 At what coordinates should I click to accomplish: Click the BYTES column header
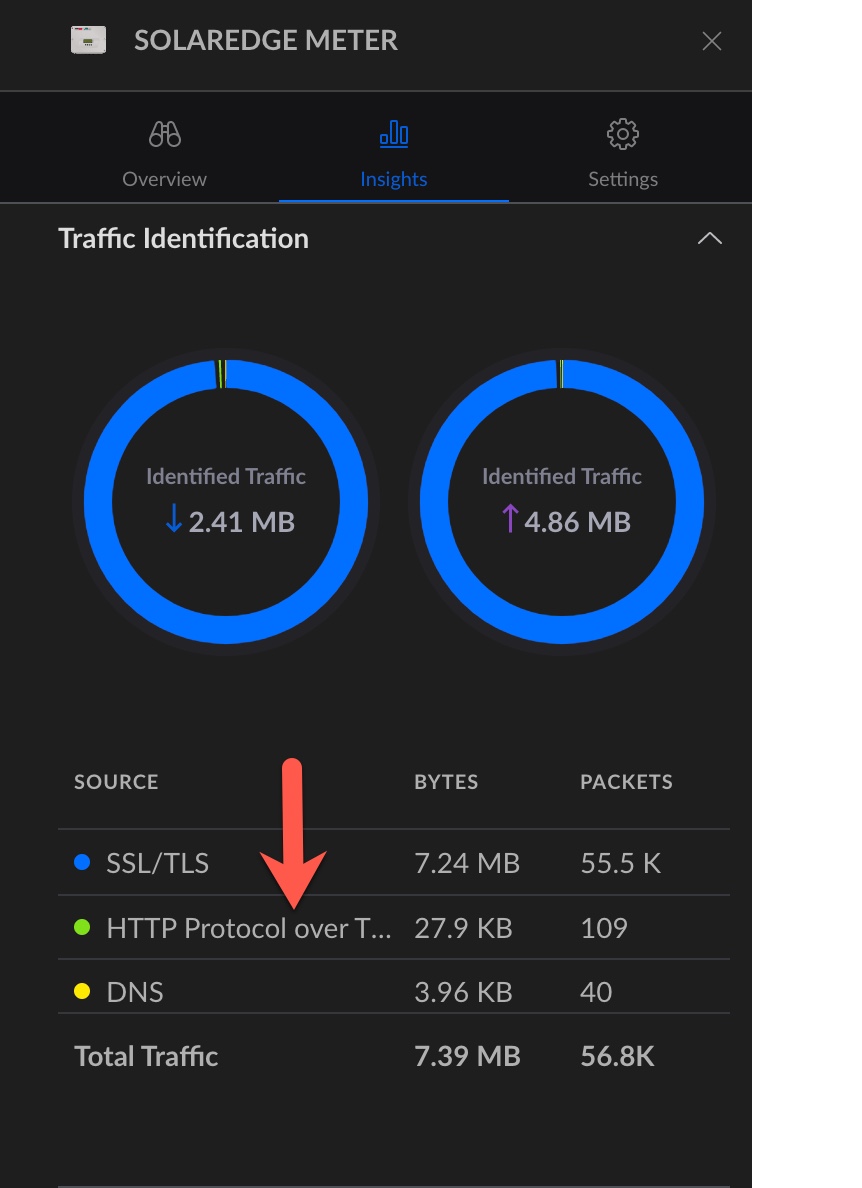pyautogui.click(x=446, y=782)
